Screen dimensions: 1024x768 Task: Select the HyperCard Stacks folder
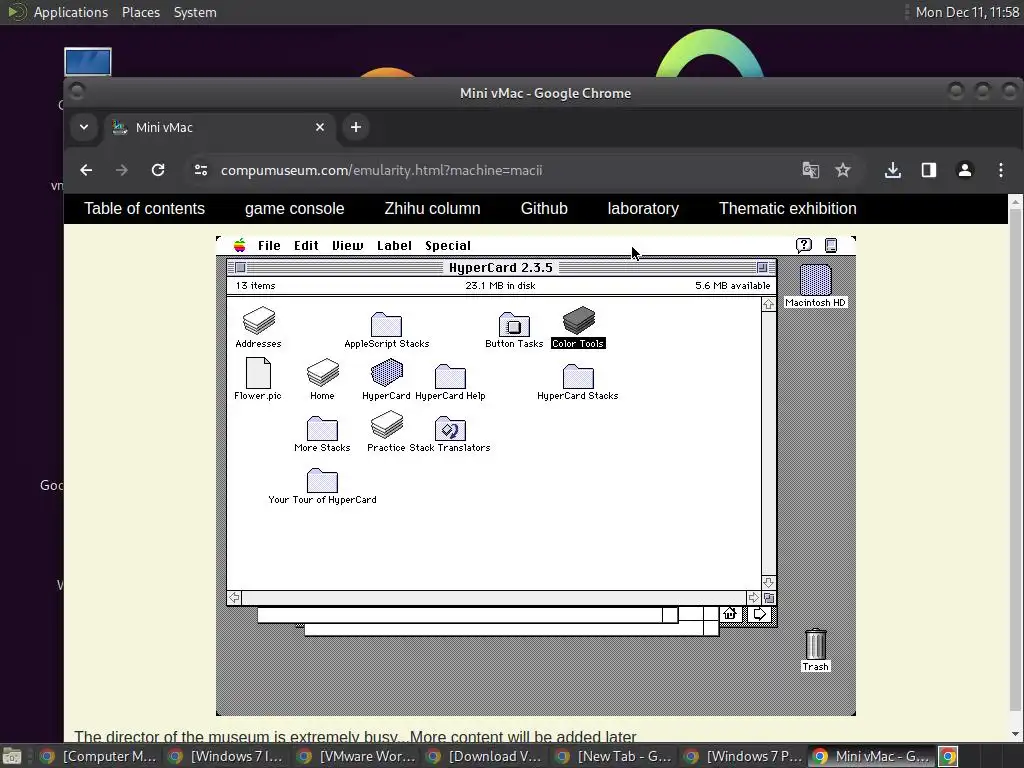[x=578, y=376]
